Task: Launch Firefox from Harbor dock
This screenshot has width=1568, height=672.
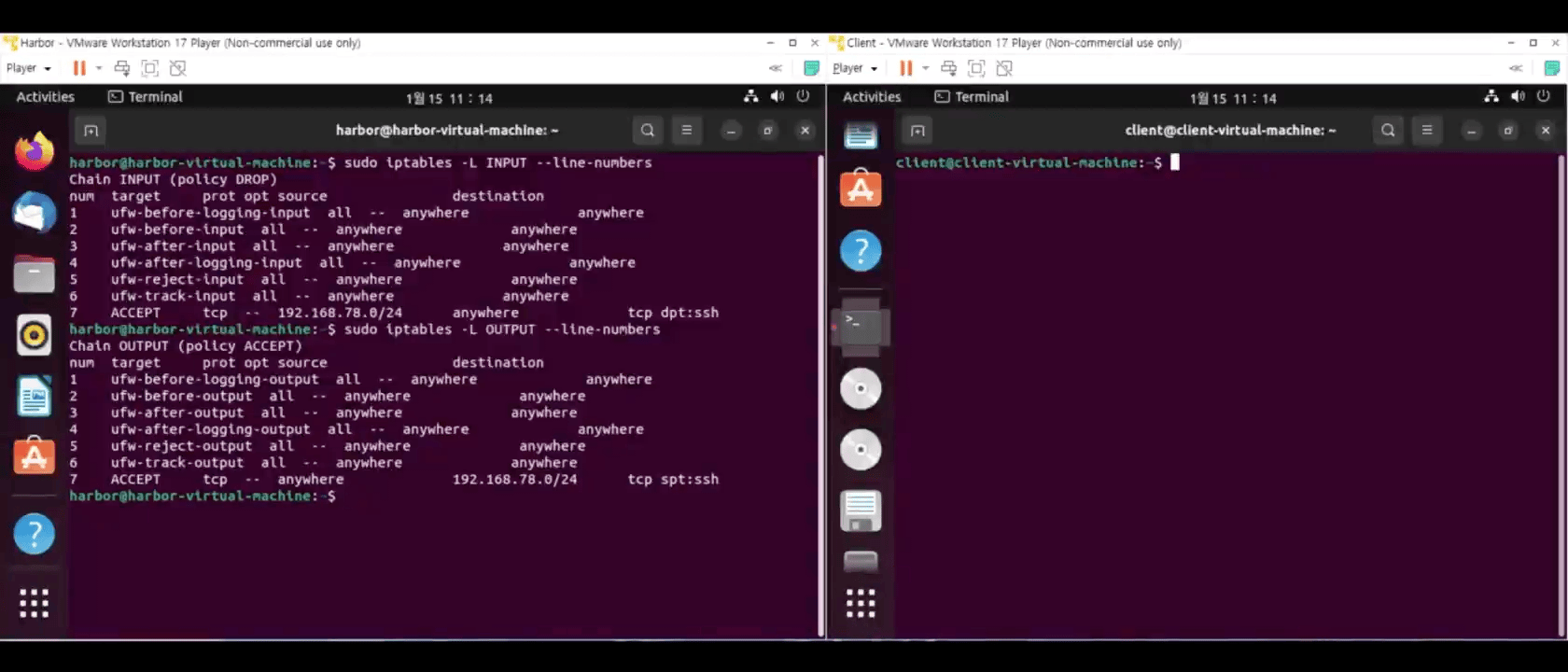Action: [35, 151]
